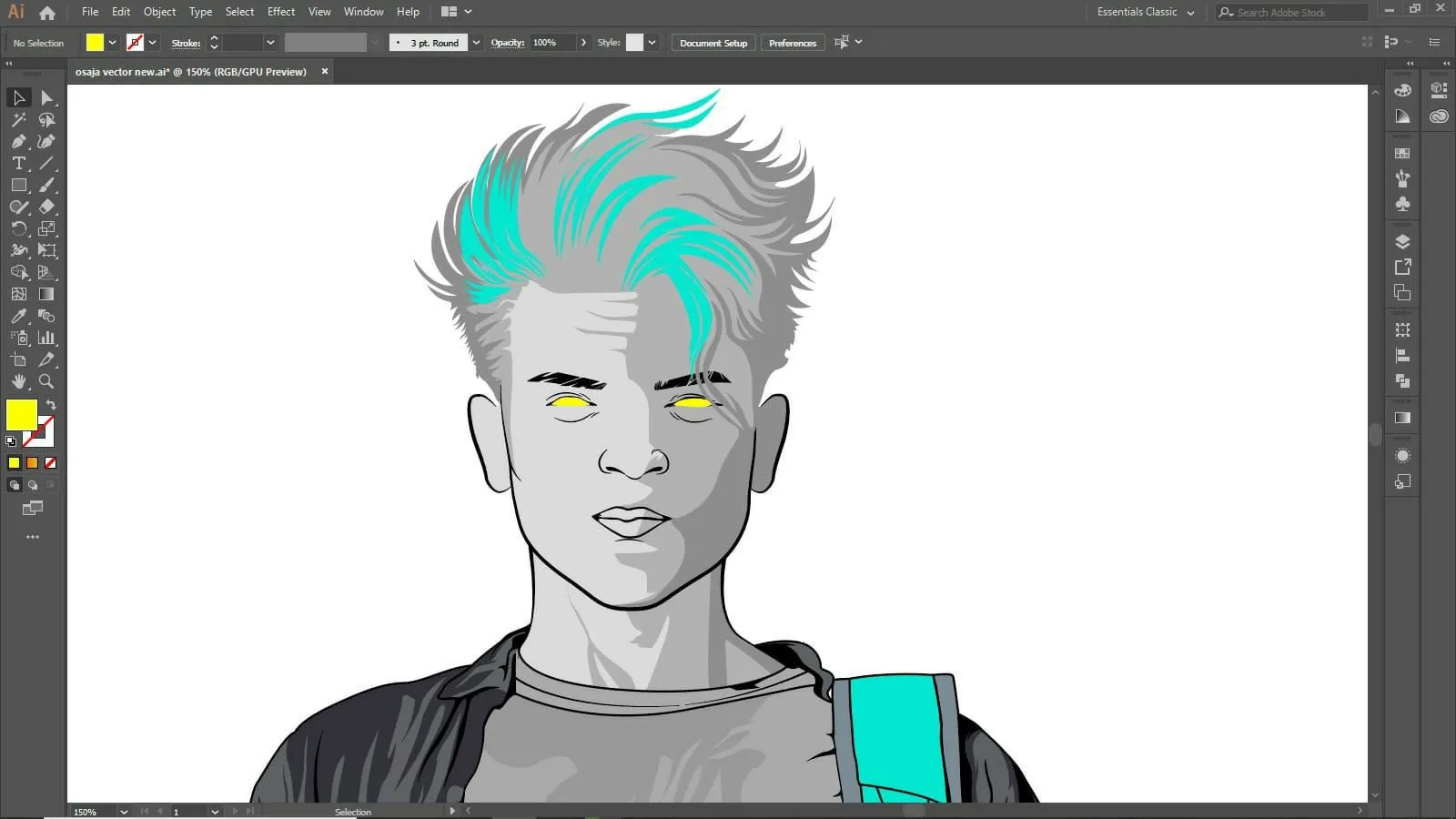1456x819 pixels.
Task: Choose the Magic Wand tool
Action: [x=18, y=119]
